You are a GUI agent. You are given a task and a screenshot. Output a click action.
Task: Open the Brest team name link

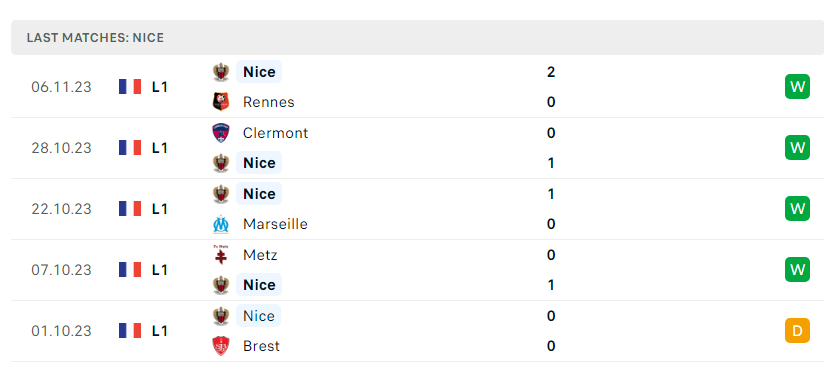pos(261,346)
